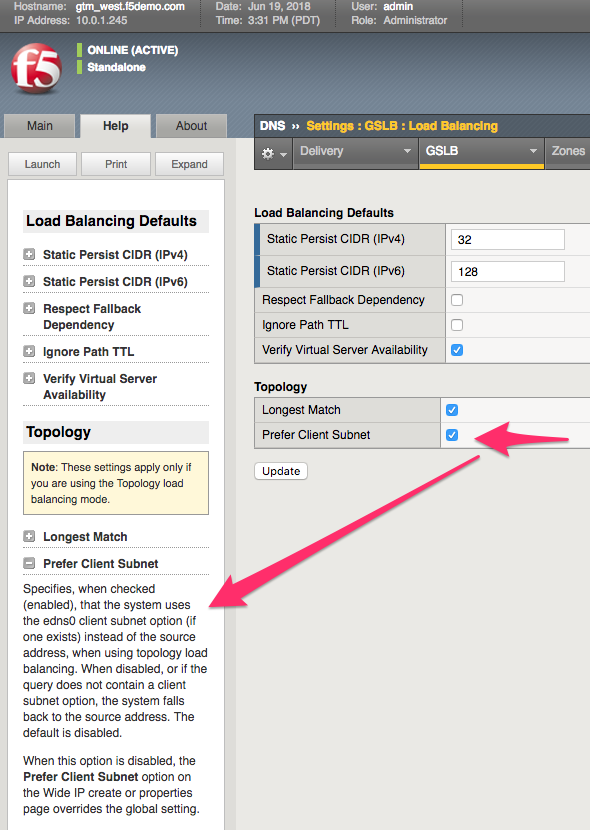Expand Verify Virtual Server Availability help icon
Image resolution: width=590 pixels, height=830 pixels.
point(29,378)
